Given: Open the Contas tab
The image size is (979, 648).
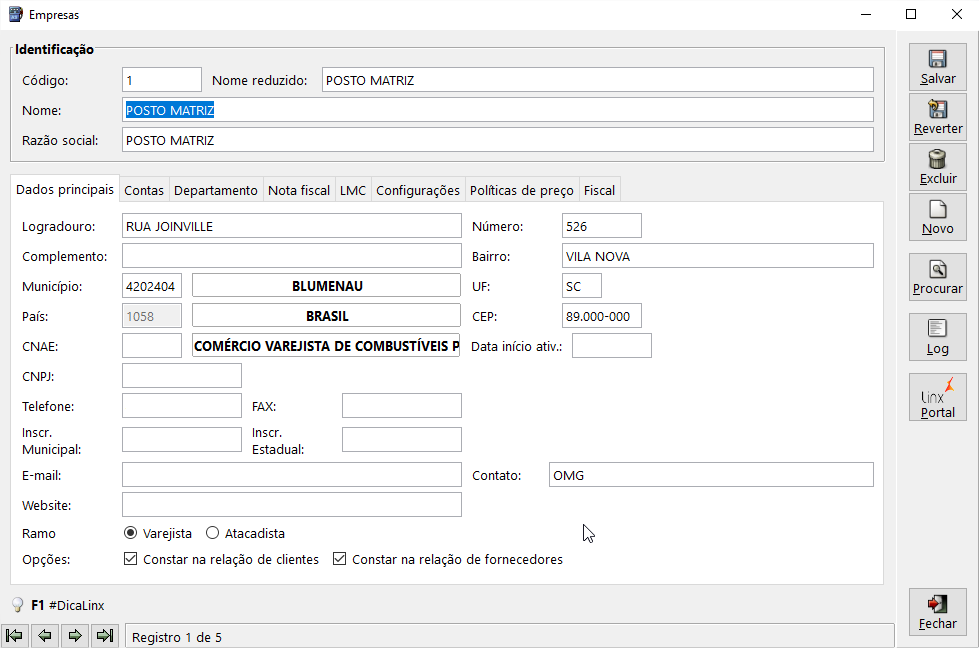Looking at the screenshot, I should pos(144,190).
